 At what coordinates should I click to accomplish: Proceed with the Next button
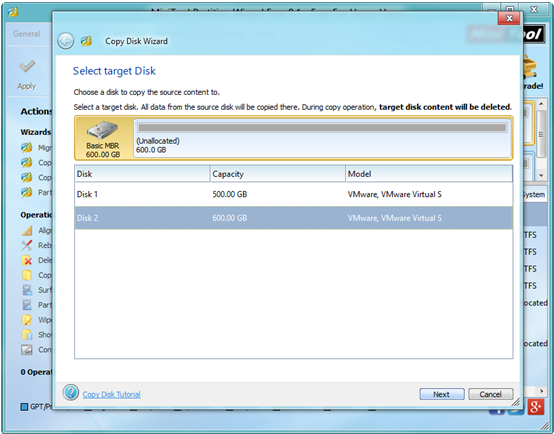442,394
